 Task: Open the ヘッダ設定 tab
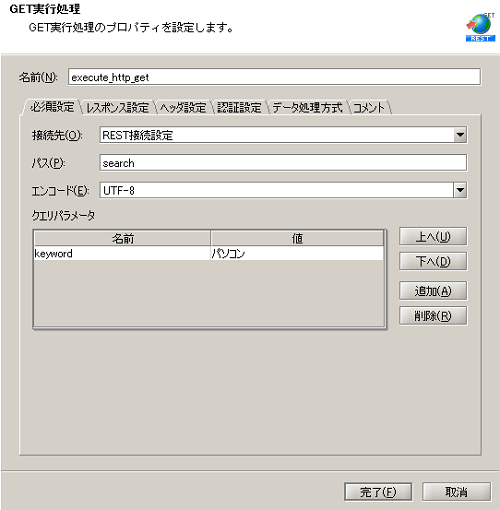click(x=183, y=108)
